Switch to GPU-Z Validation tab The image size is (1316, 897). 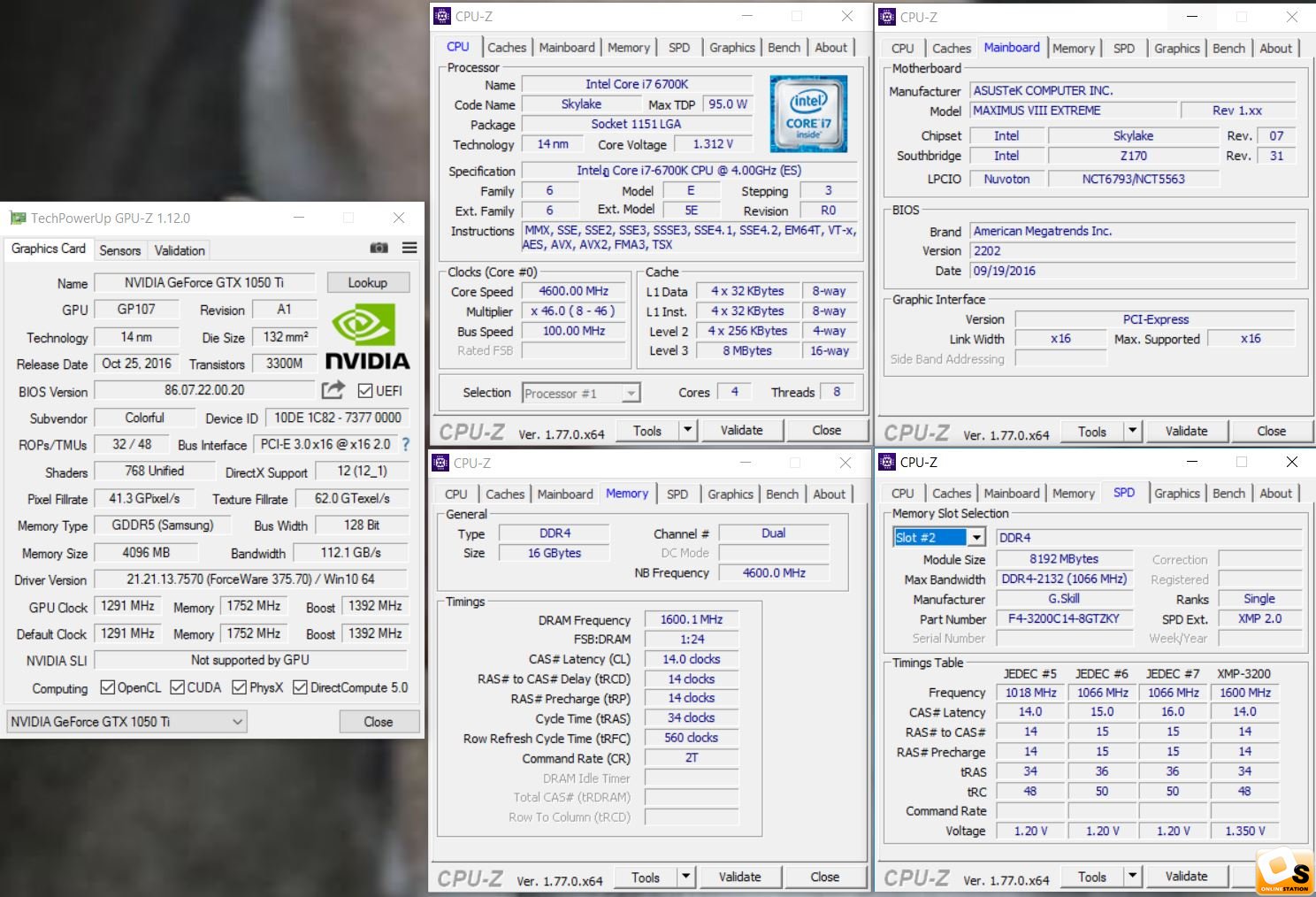click(180, 250)
